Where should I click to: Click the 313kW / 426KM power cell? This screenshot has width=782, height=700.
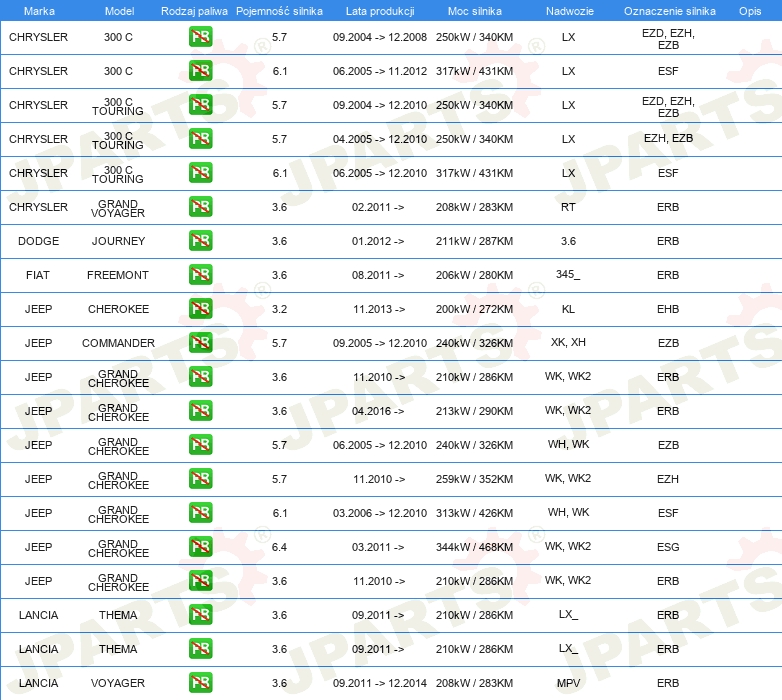coord(474,513)
